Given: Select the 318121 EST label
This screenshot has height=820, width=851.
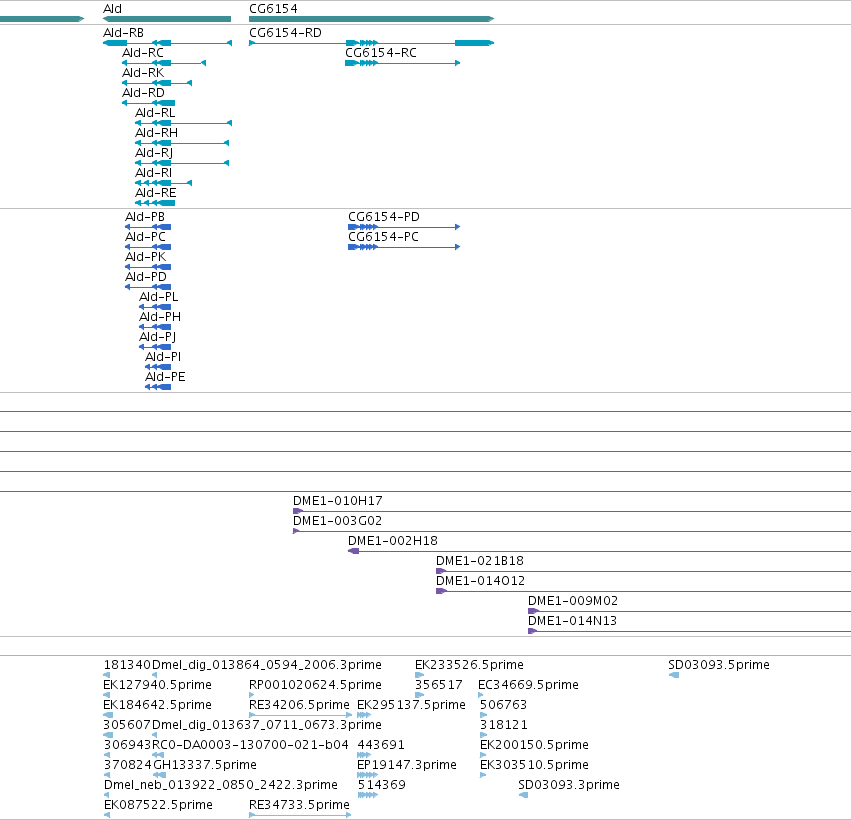Looking at the screenshot, I should [504, 726].
